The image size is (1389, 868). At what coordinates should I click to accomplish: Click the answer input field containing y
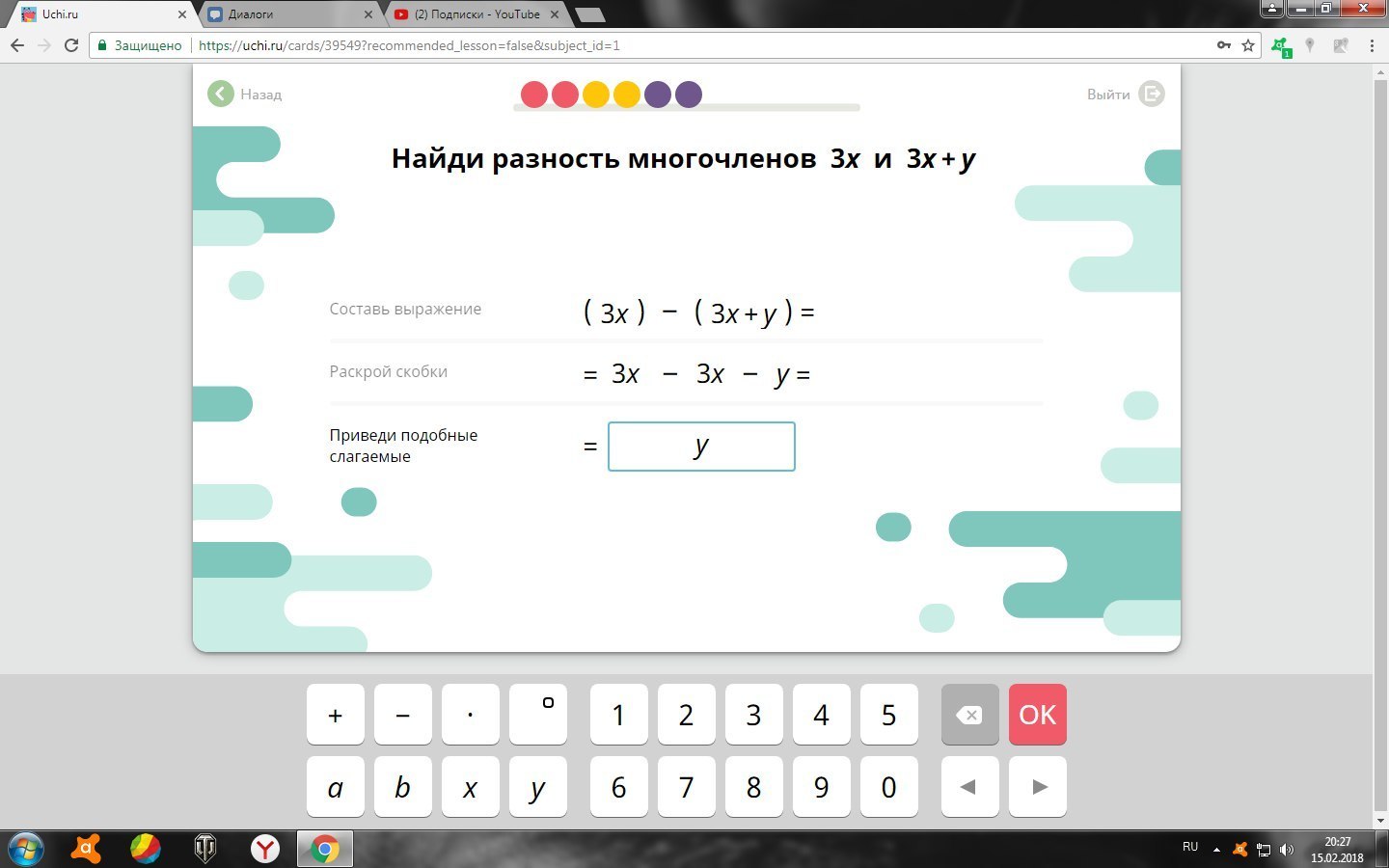701,447
